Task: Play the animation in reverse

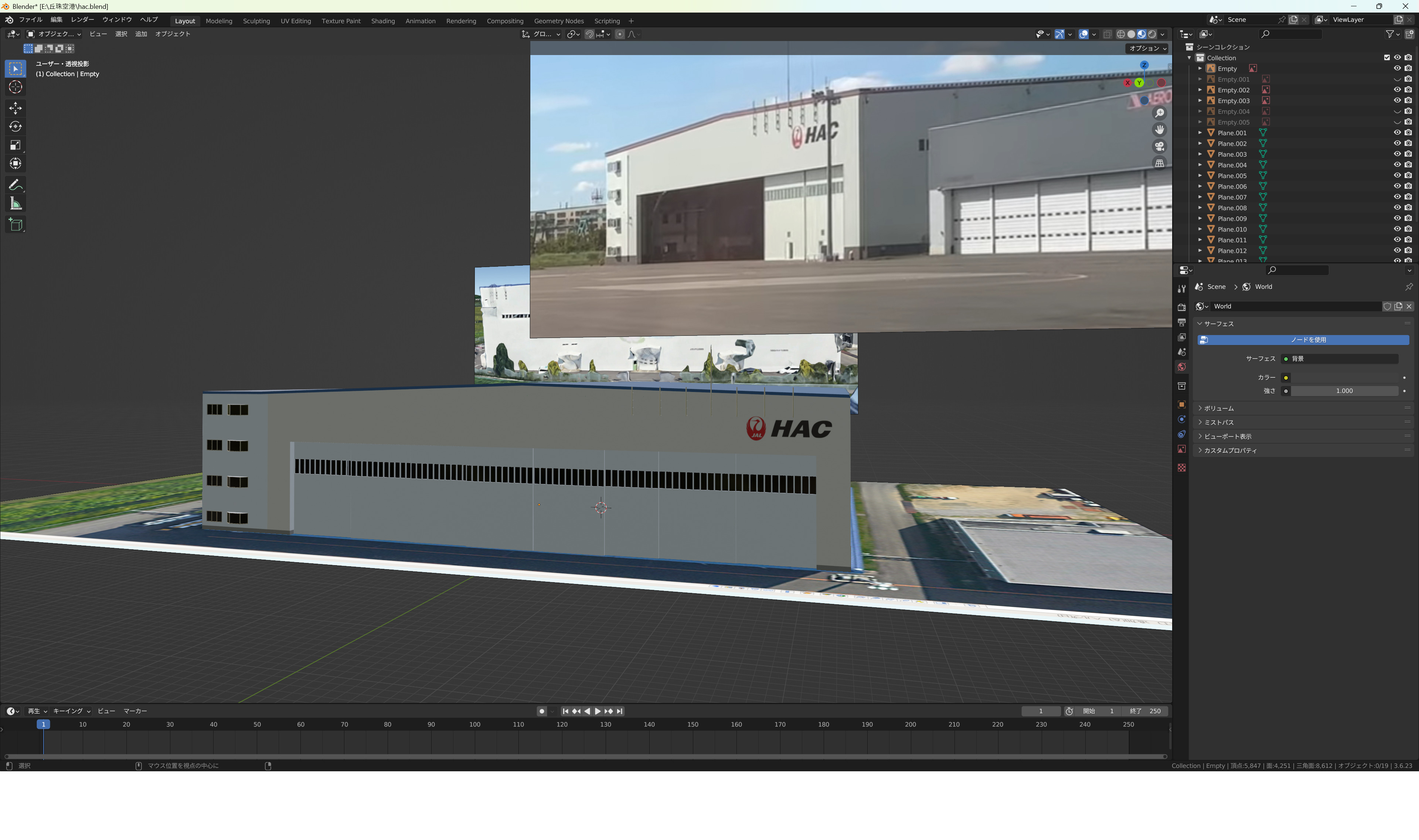Action: tap(586, 711)
